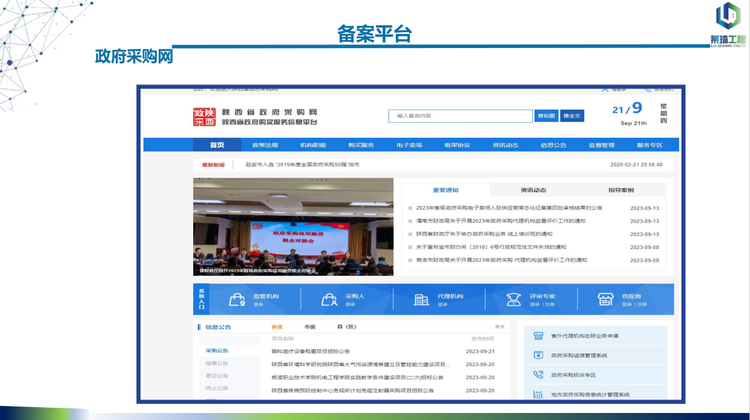The width and height of the screenshot is (750, 420).
Task: Open 商洛市财政局 notice link
Action: [501, 260]
